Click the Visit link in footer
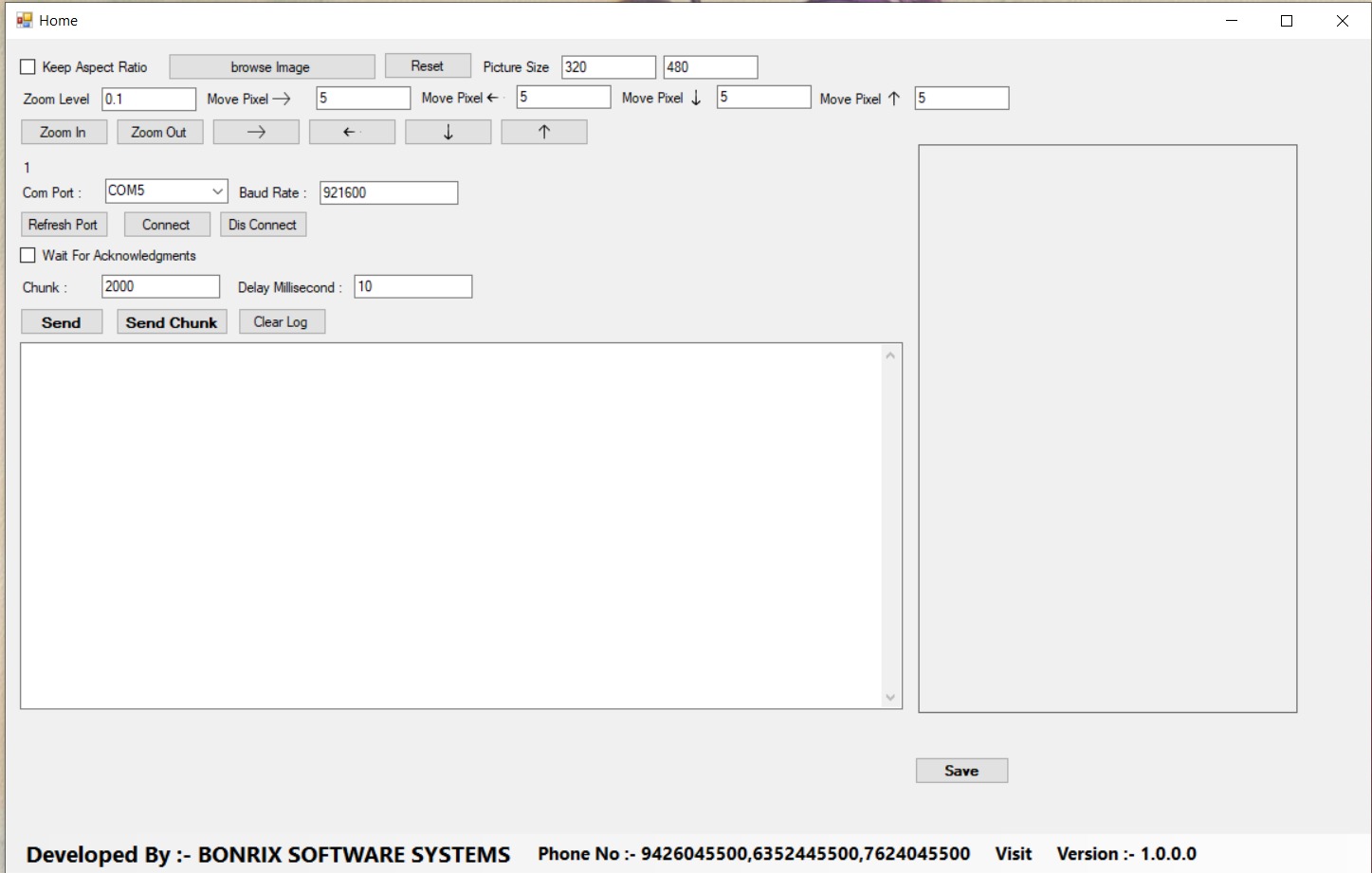The image size is (1372, 873). 1013,854
